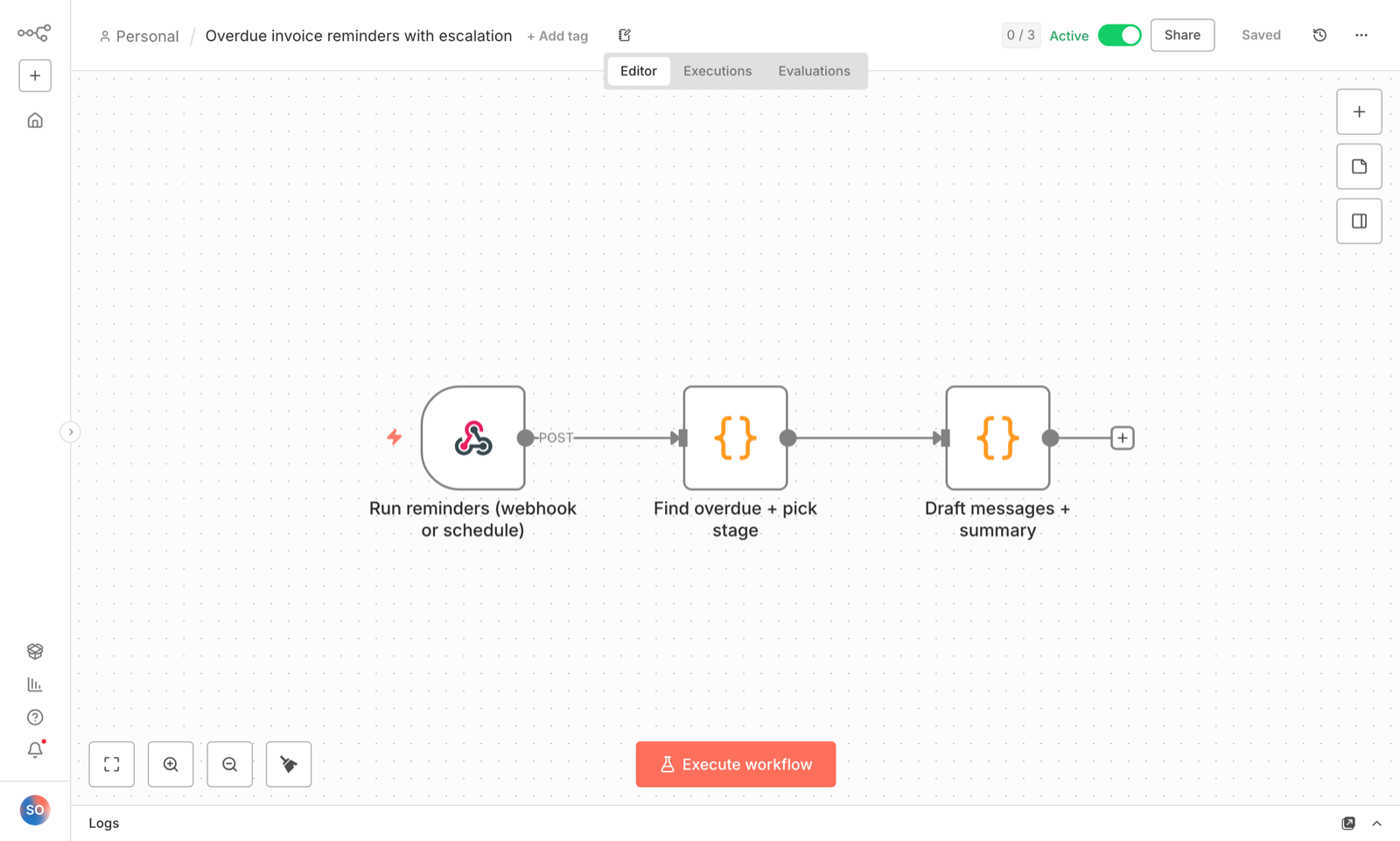This screenshot has height=841, width=1400.
Task: Click the Share button
Action: [1182, 35]
